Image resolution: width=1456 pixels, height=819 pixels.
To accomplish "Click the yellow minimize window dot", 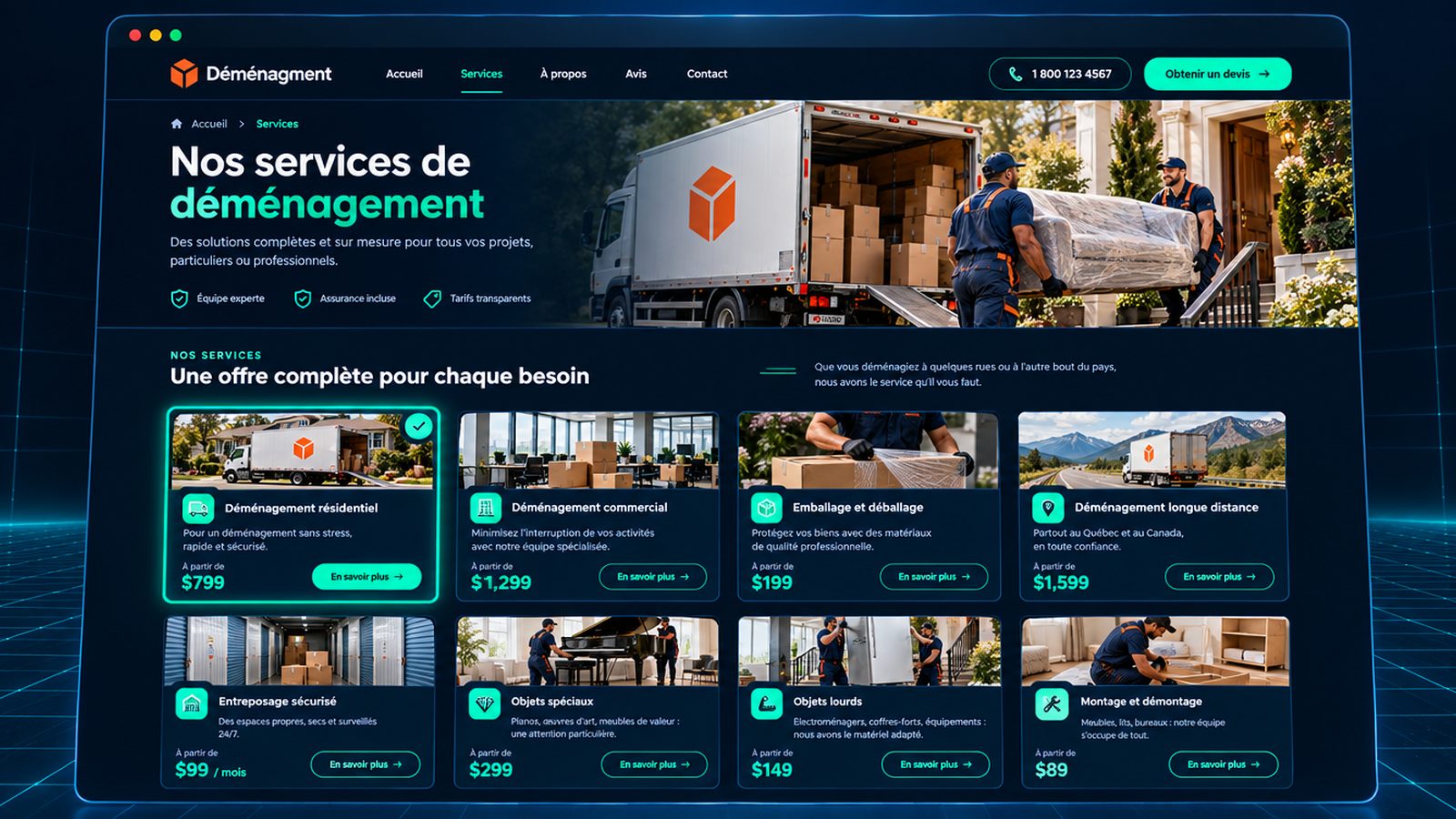I will [156, 35].
